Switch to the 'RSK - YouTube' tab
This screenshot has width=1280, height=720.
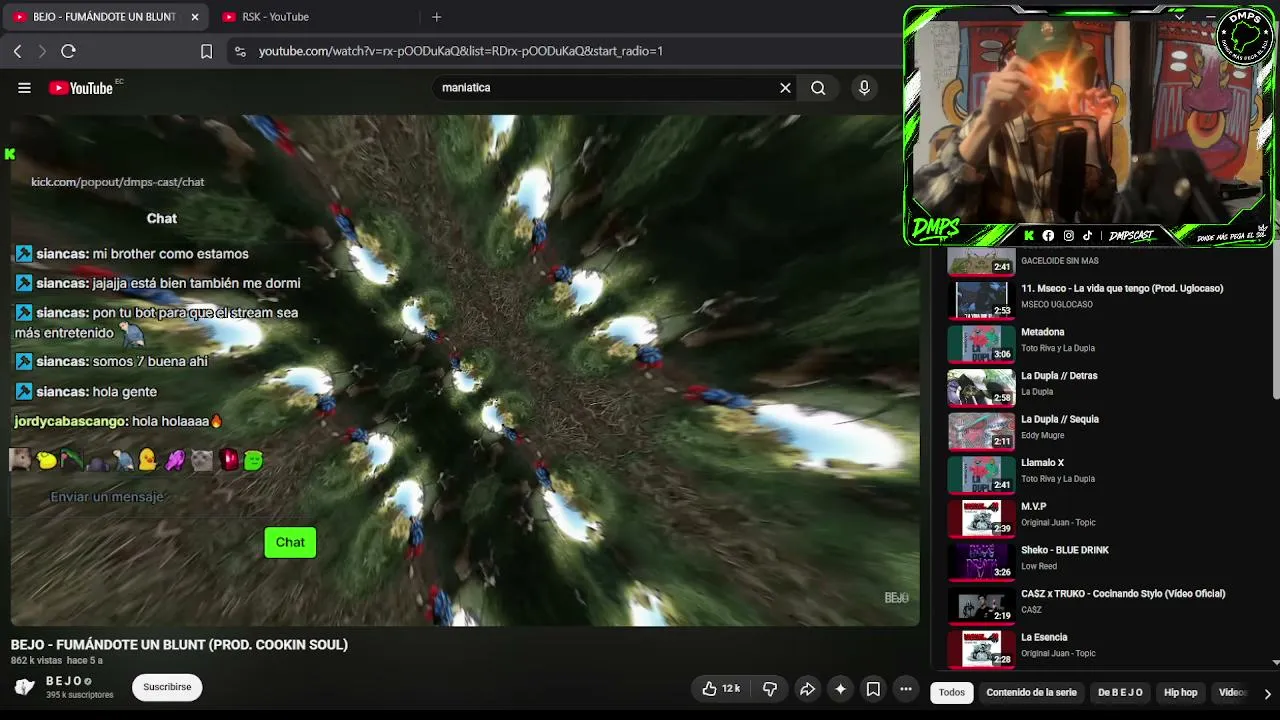[x=275, y=17]
